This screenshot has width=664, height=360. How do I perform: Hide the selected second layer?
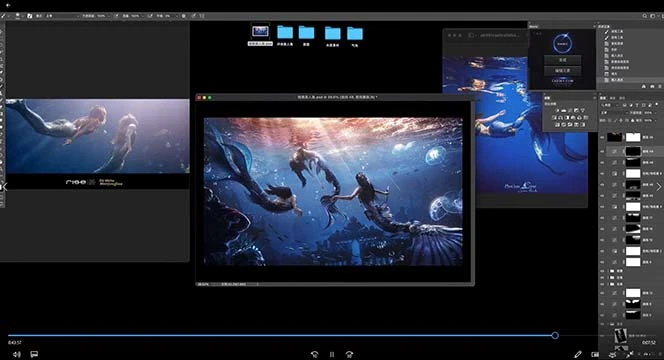[x=603, y=151]
